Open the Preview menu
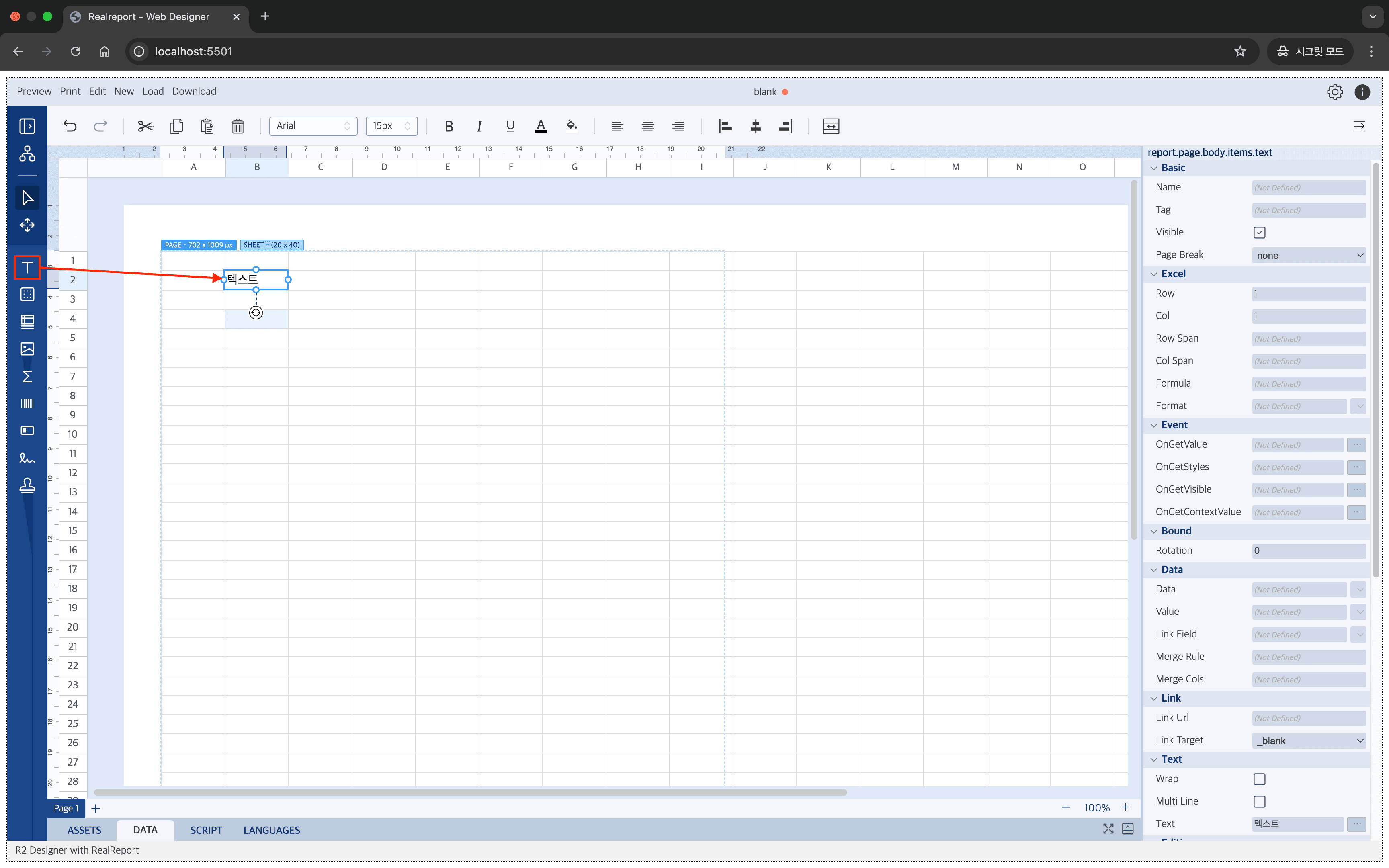The height and width of the screenshot is (868, 1389). pos(34,91)
